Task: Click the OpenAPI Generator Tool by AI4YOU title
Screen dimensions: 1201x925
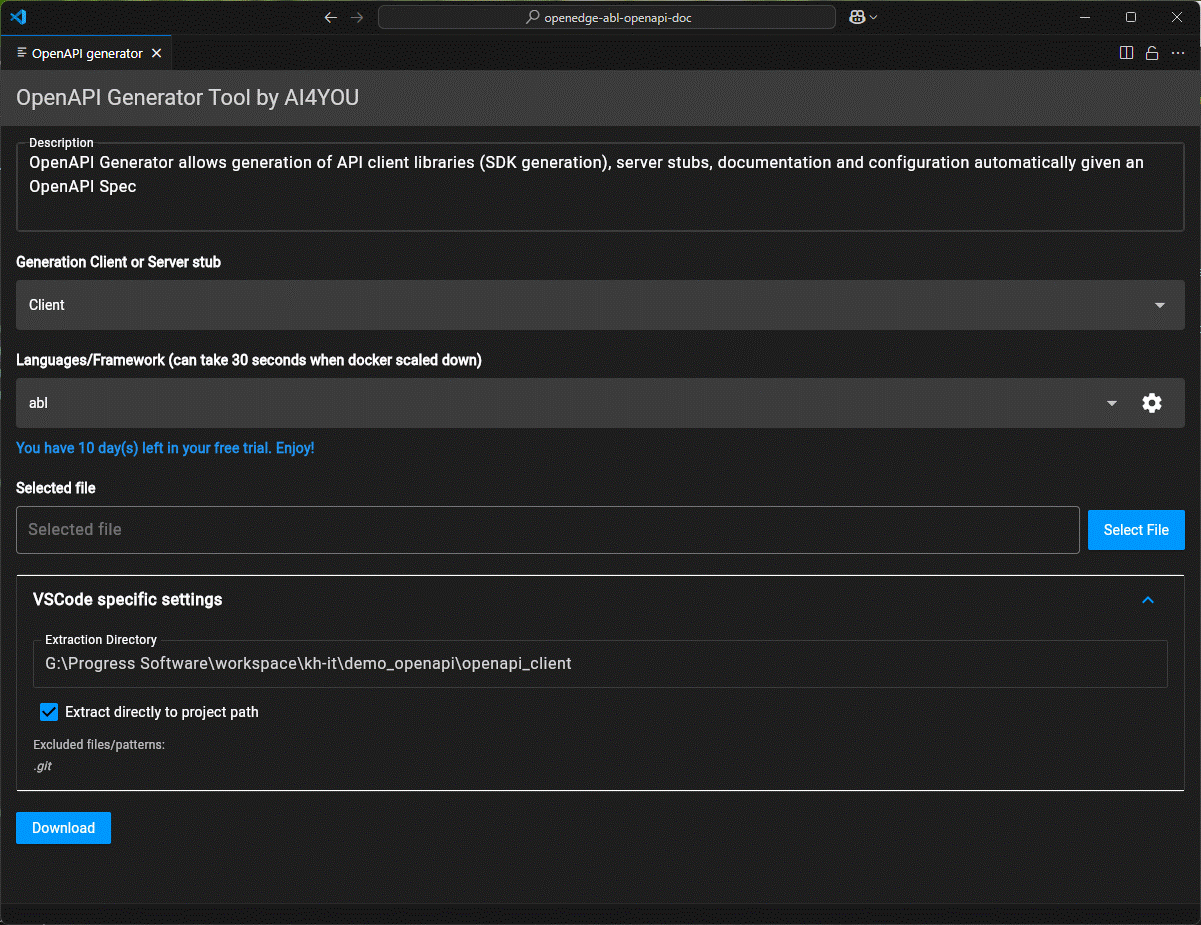Action: point(188,98)
